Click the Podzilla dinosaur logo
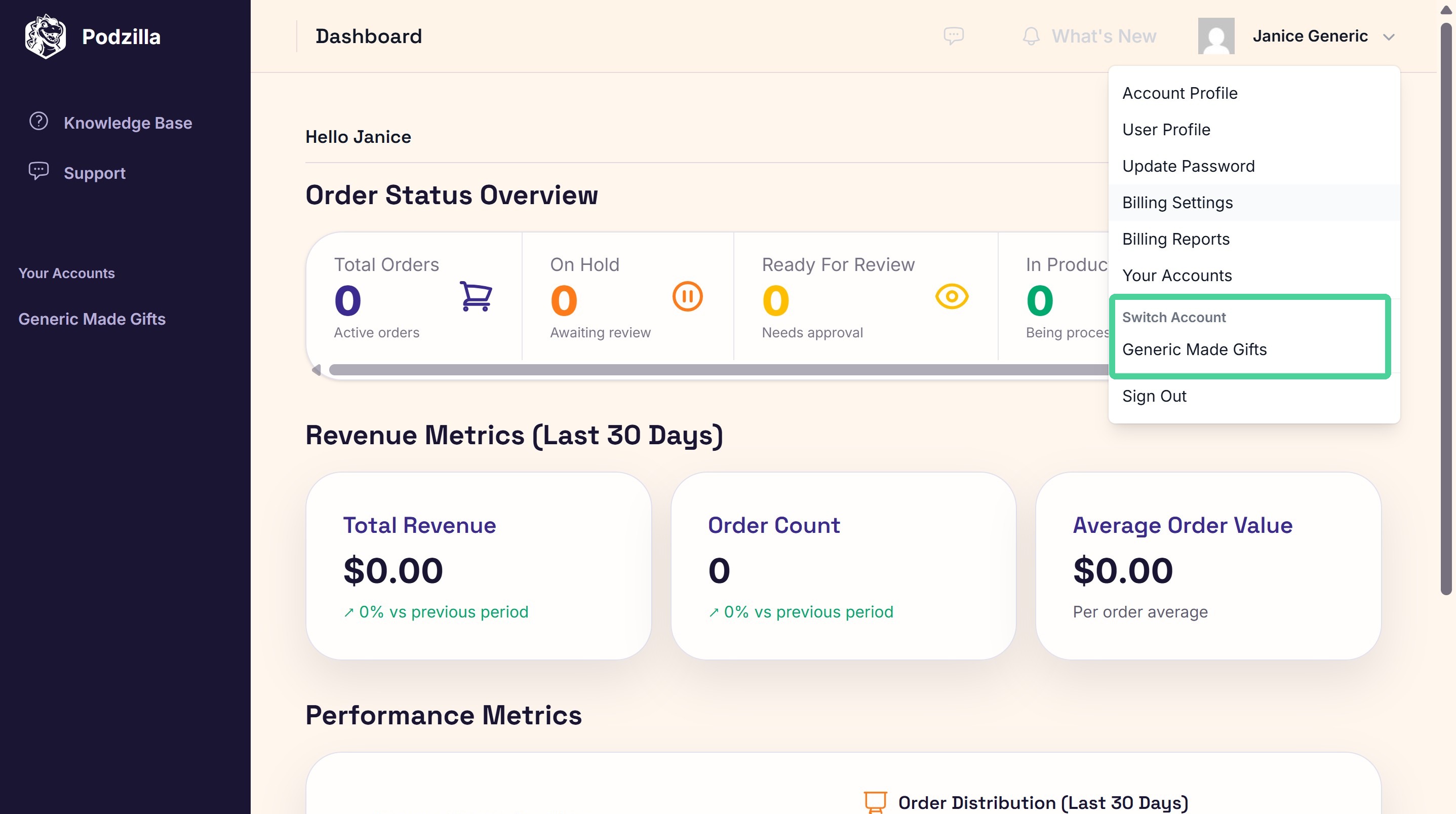The height and width of the screenshot is (814, 1456). coord(45,36)
